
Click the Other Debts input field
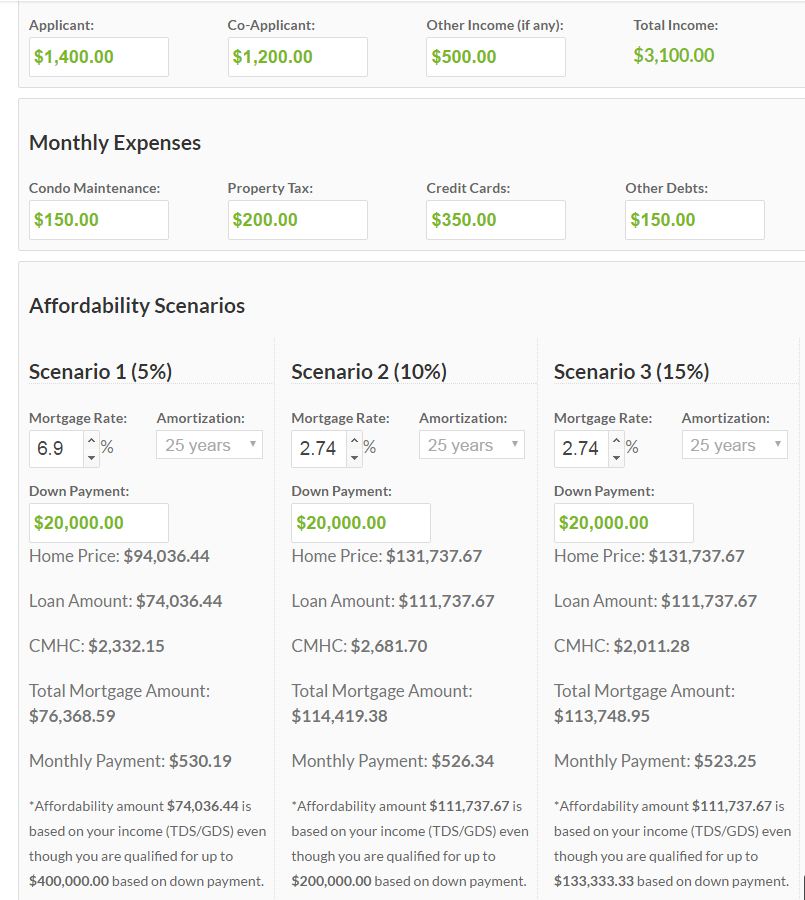point(694,220)
